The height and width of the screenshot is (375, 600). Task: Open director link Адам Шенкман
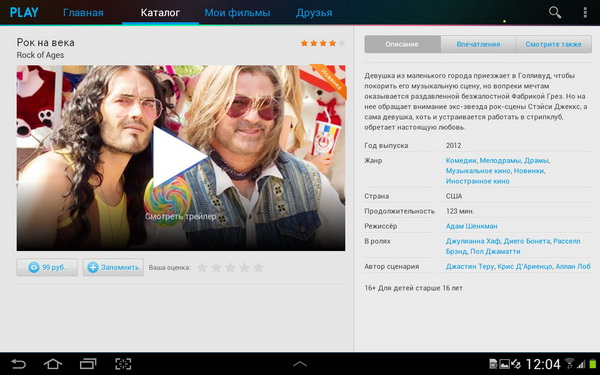[x=471, y=226]
